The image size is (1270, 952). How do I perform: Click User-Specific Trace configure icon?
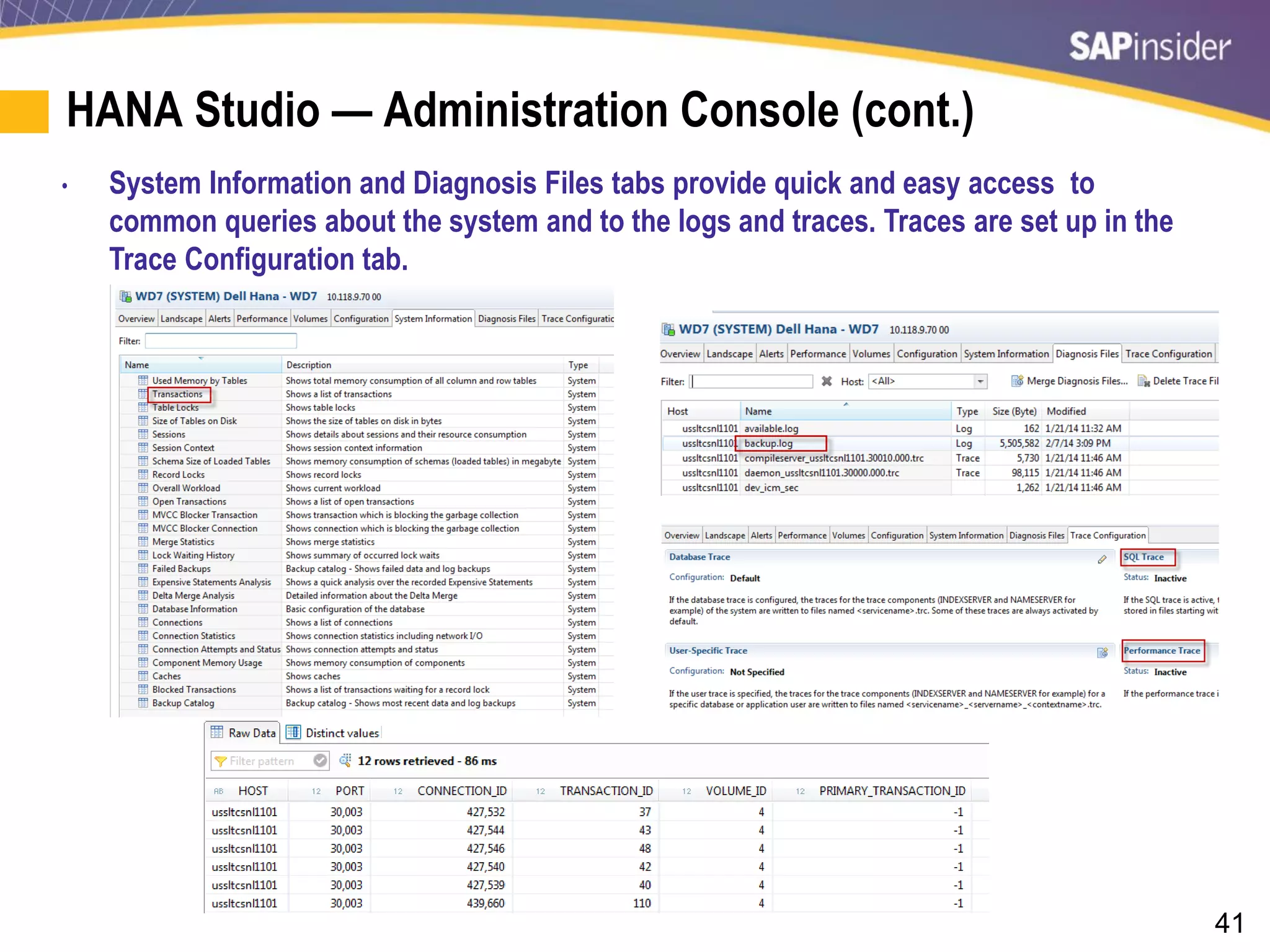tap(1102, 652)
